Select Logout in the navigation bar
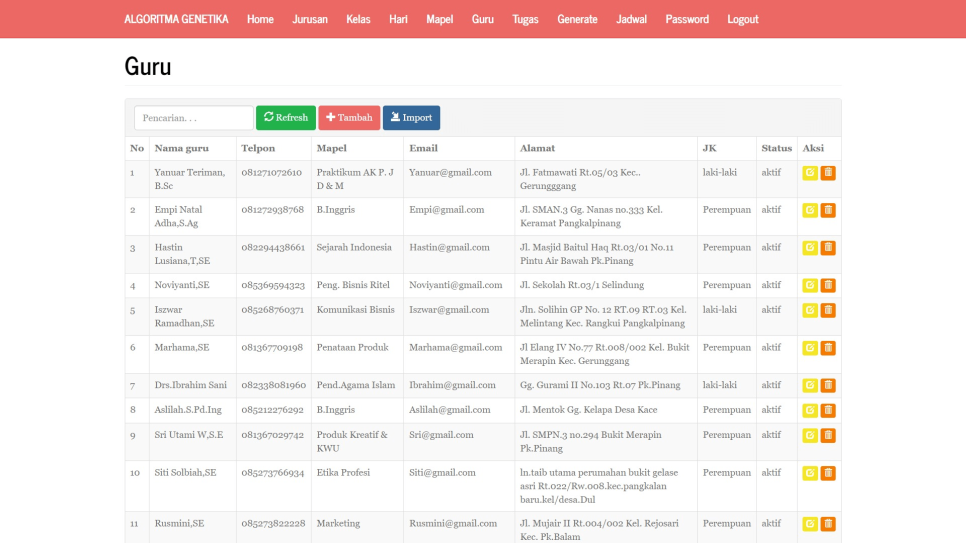Image resolution: width=966 pixels, height=543 pixels. click(742, 19)
